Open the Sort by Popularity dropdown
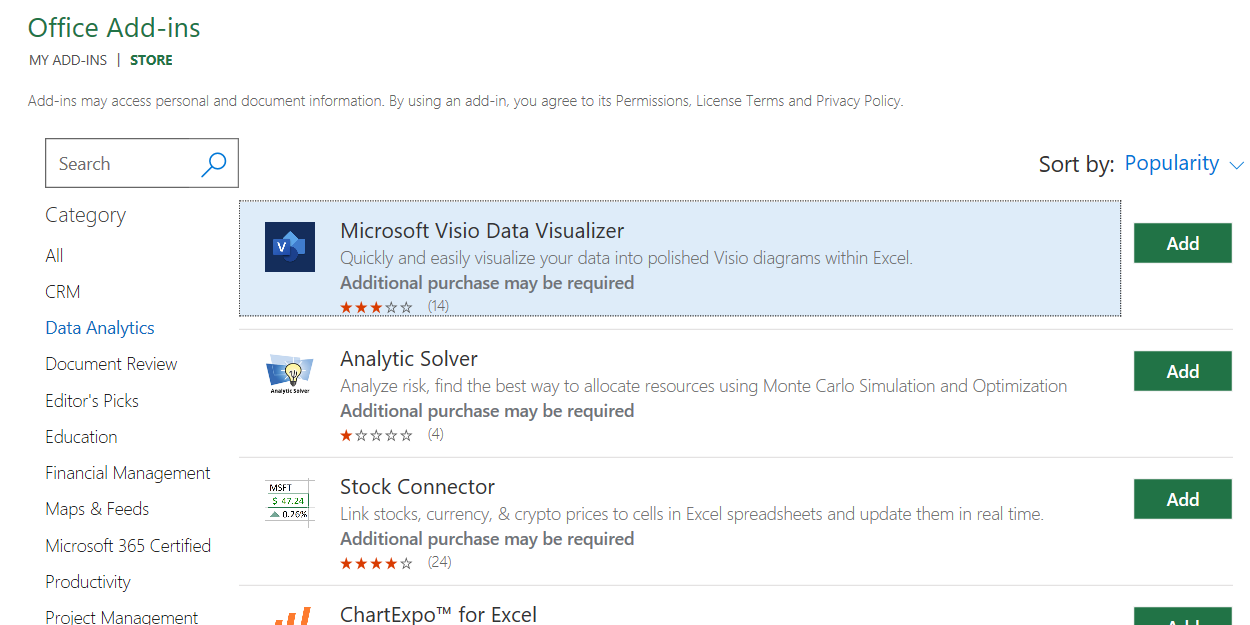1250x625 pixels. [x=1172, y=163]
